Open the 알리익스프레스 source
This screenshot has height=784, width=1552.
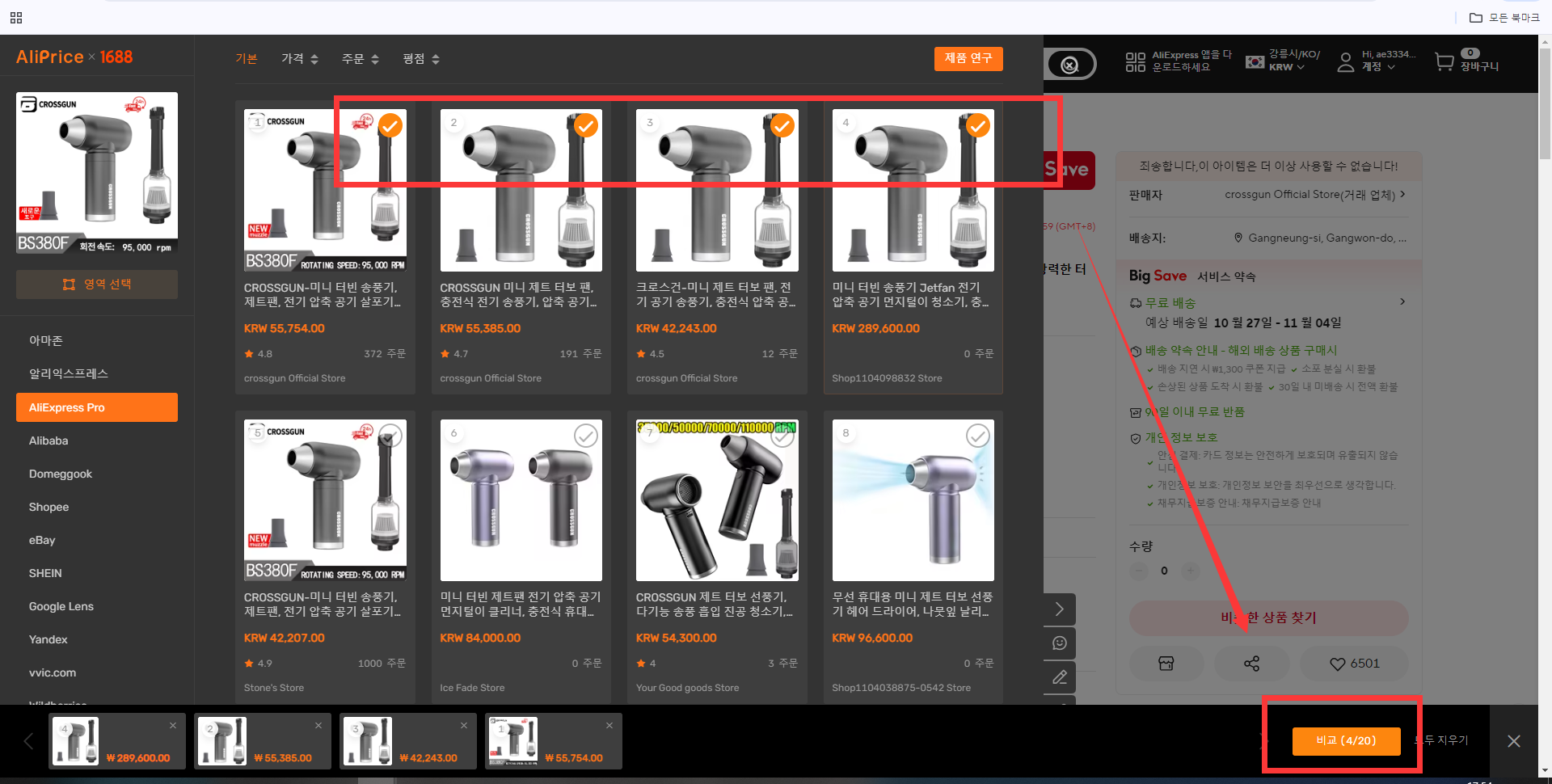(x=69, y=373)
